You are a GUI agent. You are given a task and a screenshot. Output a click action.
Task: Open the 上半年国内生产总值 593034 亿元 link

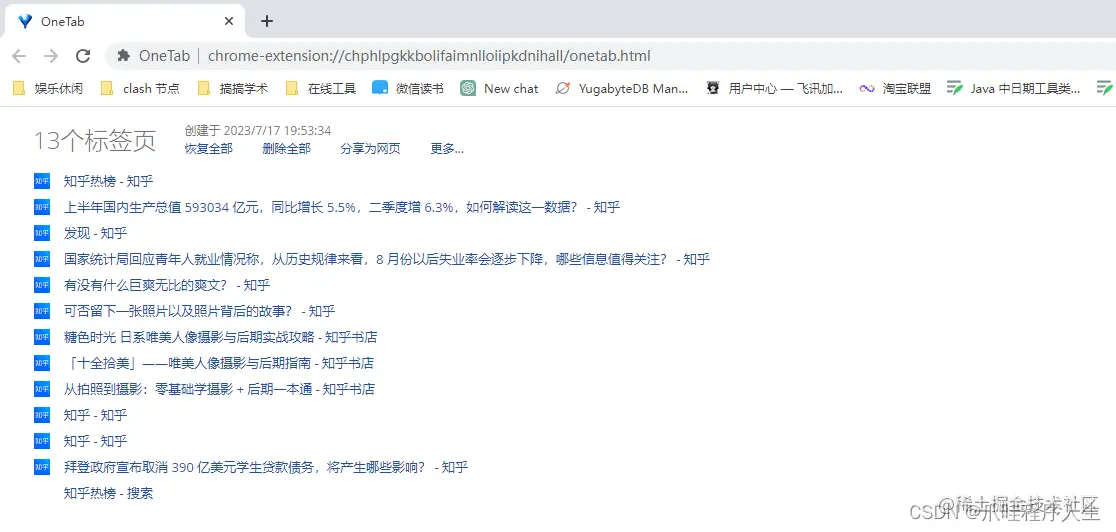[x=342, y=207]
